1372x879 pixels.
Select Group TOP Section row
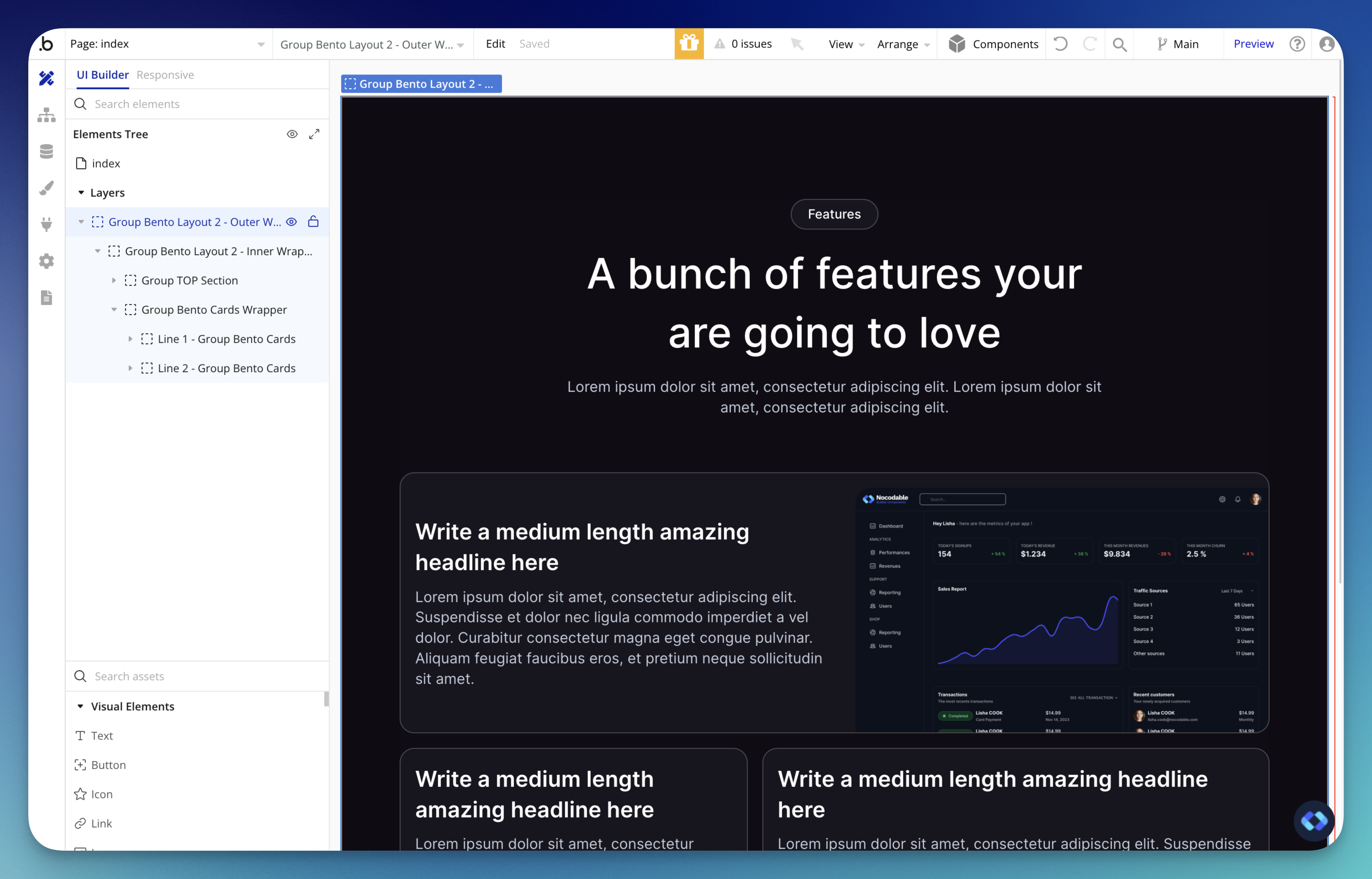[x=197, y=280]
